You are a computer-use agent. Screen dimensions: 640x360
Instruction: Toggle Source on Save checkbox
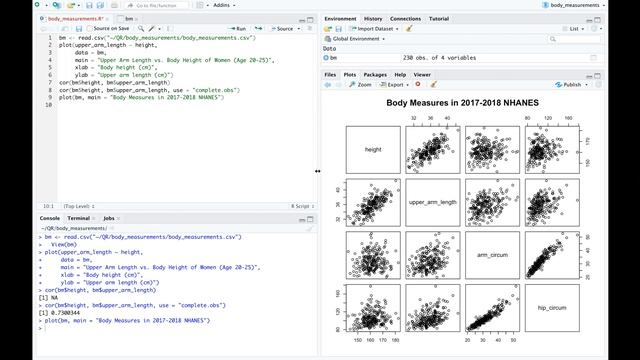[89, 29]
